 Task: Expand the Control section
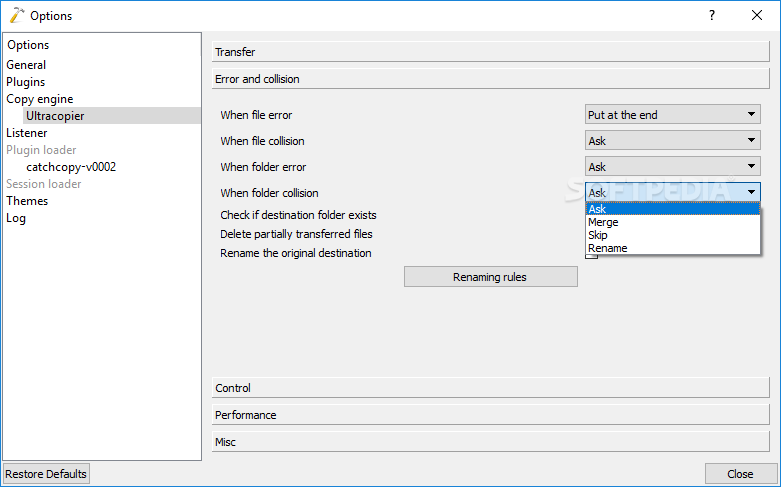pyautogui.click(x=489, y=388)
